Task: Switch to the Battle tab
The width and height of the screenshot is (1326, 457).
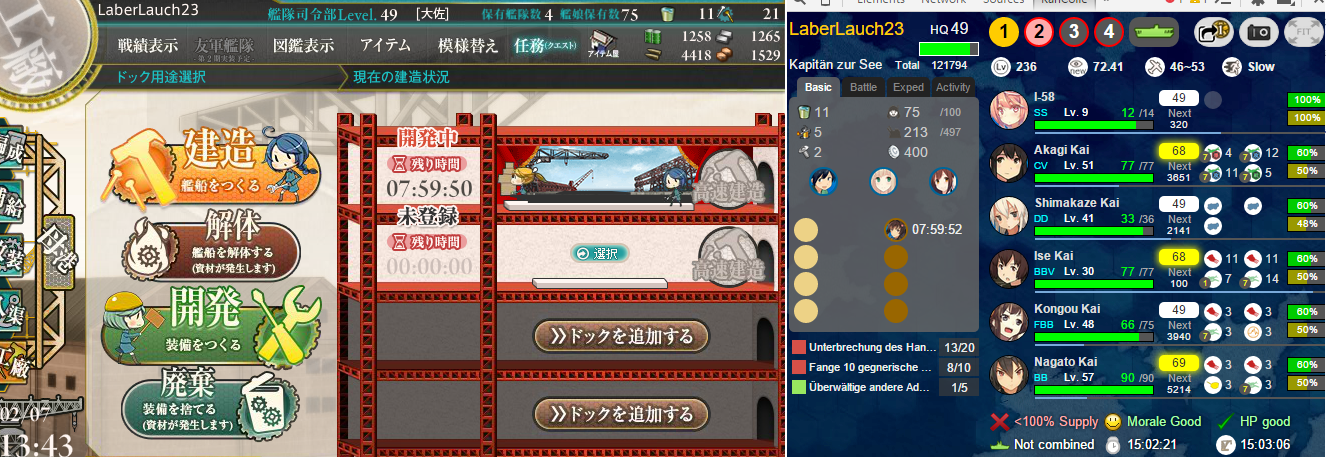Action: pyautogui.click(x=863, y=88)
